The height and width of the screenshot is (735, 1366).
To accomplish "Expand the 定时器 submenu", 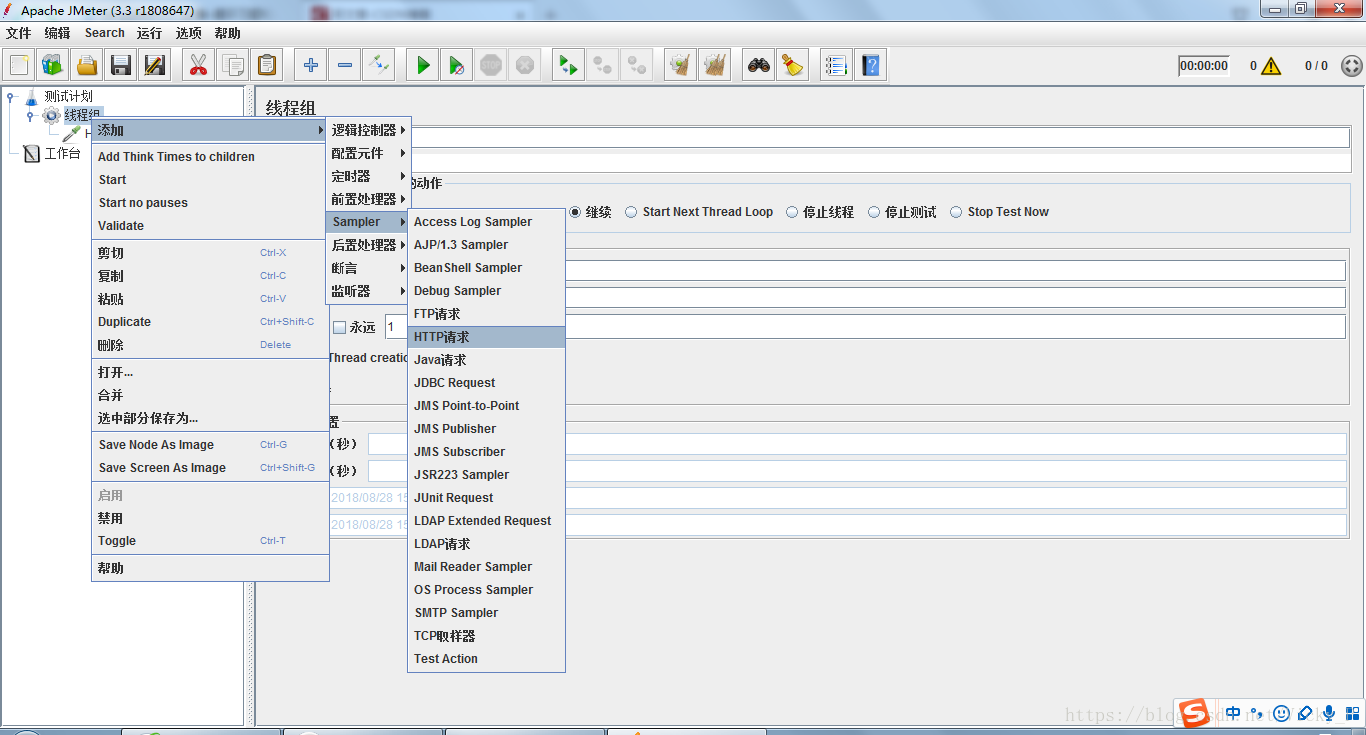I will pos(369,176).
